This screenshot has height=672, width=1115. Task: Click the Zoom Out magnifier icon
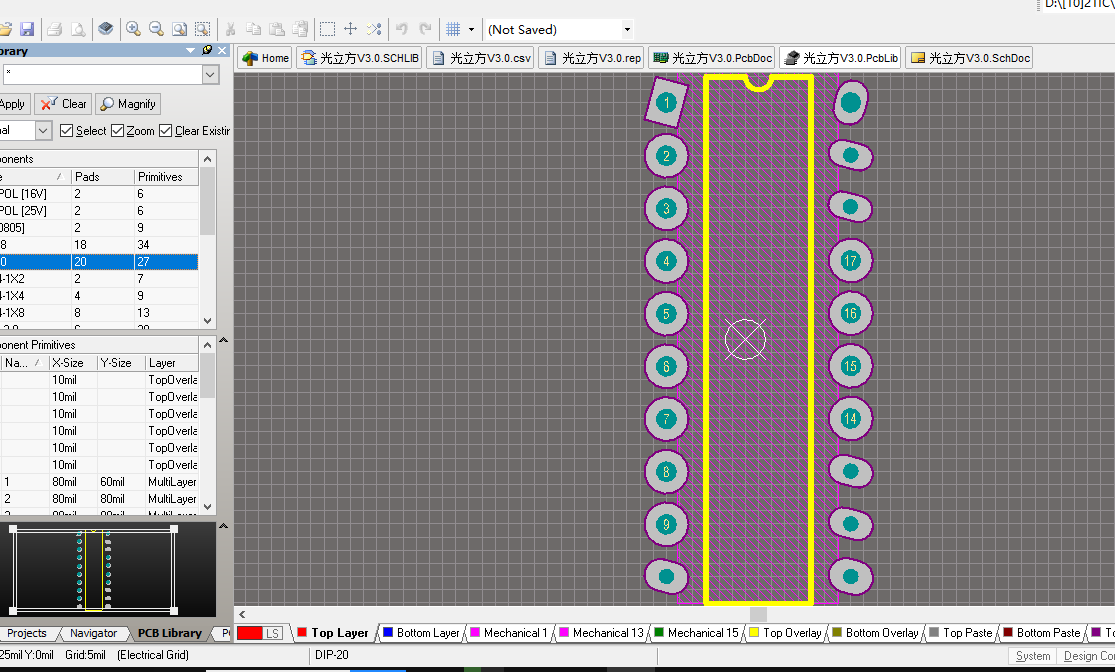point(156,29)
